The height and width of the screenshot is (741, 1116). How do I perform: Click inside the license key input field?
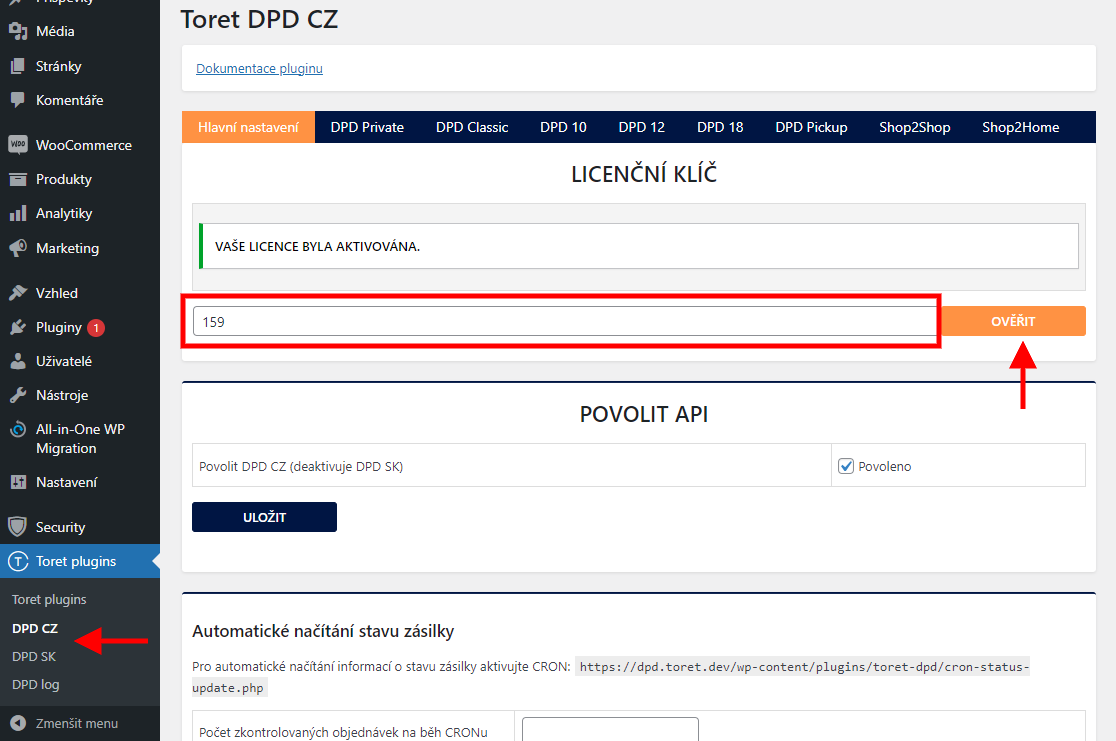[x=560, y=321]
